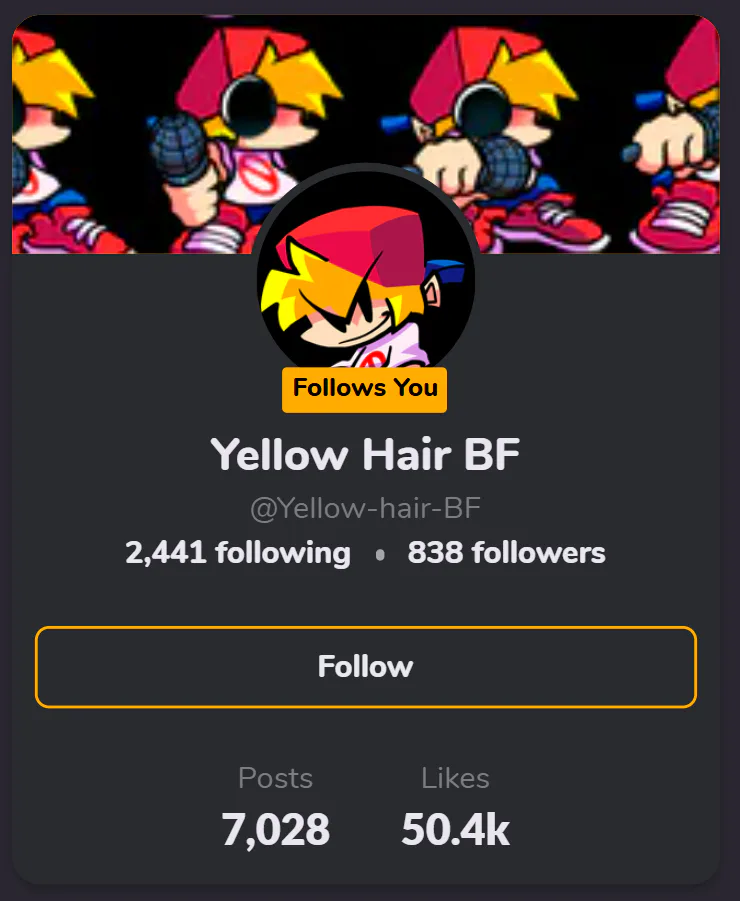740x901 pixels.
Task: Click the @Yellow-hair-BF username handle
Action: tap(365, 508)
